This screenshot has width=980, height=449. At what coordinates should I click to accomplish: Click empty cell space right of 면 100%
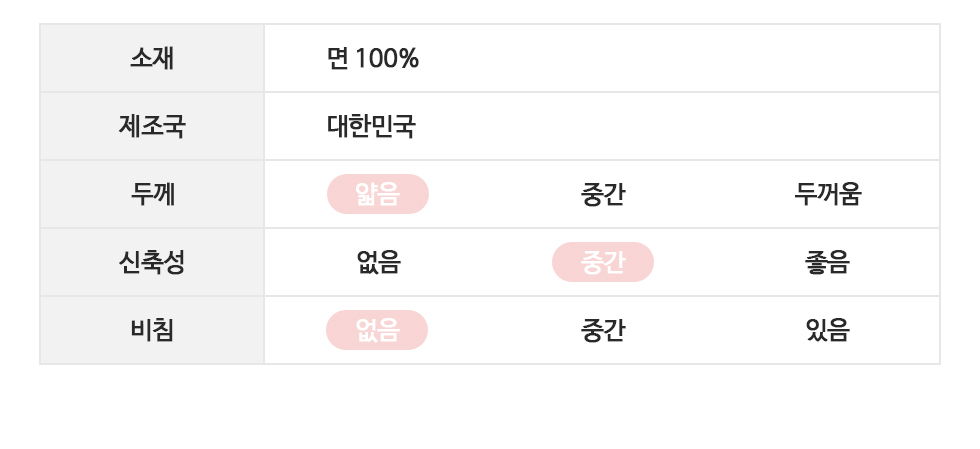[680, 58]
